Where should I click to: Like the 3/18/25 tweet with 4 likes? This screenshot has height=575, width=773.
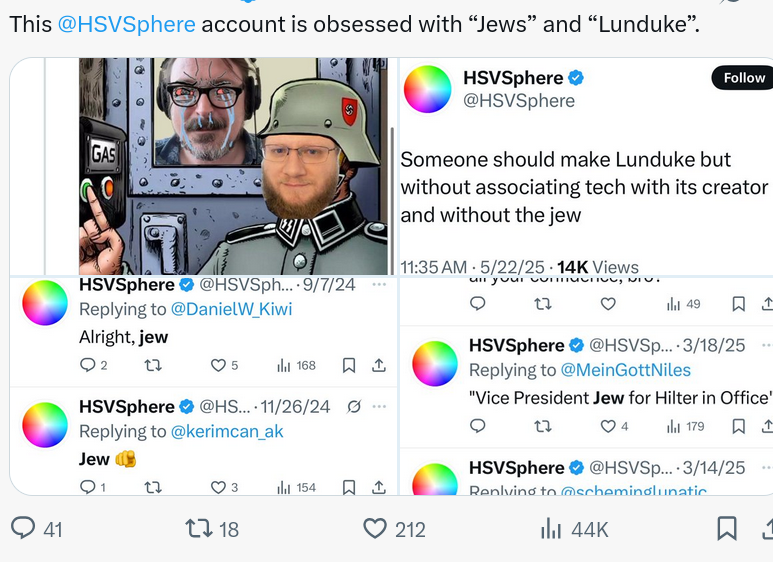point(614,426)
